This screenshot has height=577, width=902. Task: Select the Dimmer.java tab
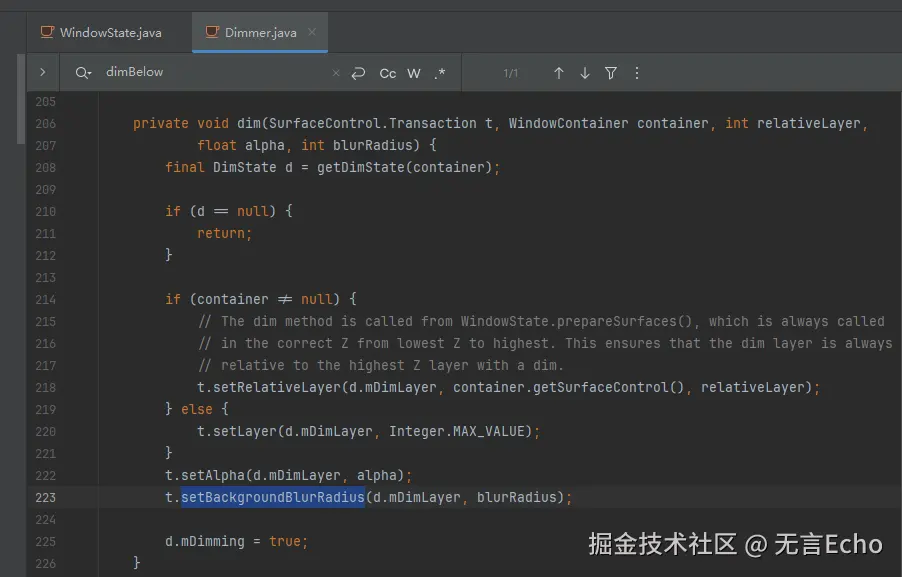click(260, 32)
